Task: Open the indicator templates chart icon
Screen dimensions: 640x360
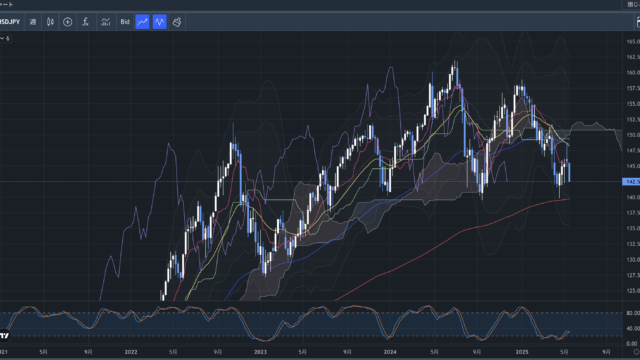Action: click(106, 22)
